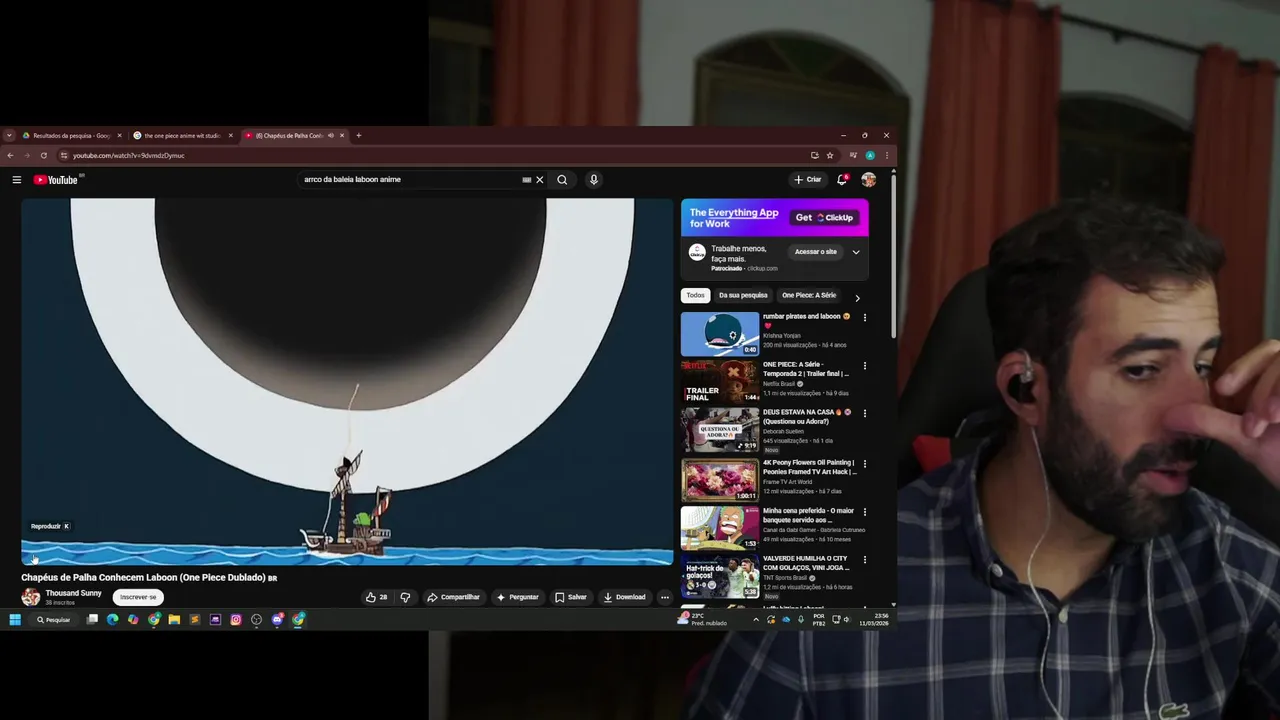Click Acessar o site ad button

point(816,252)
